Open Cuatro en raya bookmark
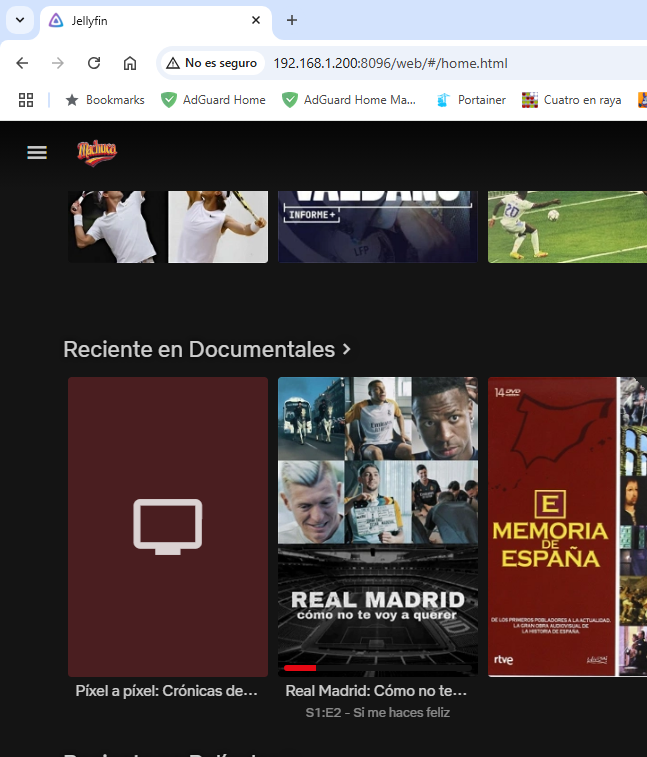Viewport: 647px width, 757px height. pyautogui.click(x=572, y=100)
